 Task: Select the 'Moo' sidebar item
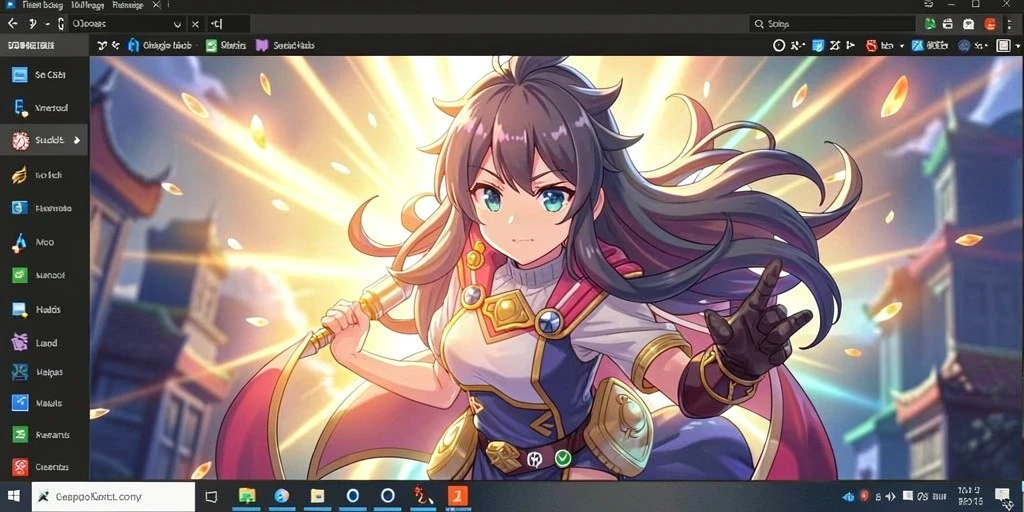point(44,242)
